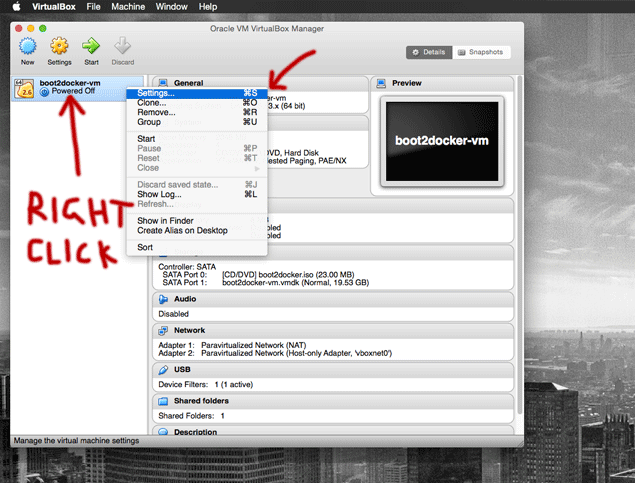The height and width of the screenshot is (483, 635).
Task: Click the Shared folders section header
Action: click(x=333, y=401)
